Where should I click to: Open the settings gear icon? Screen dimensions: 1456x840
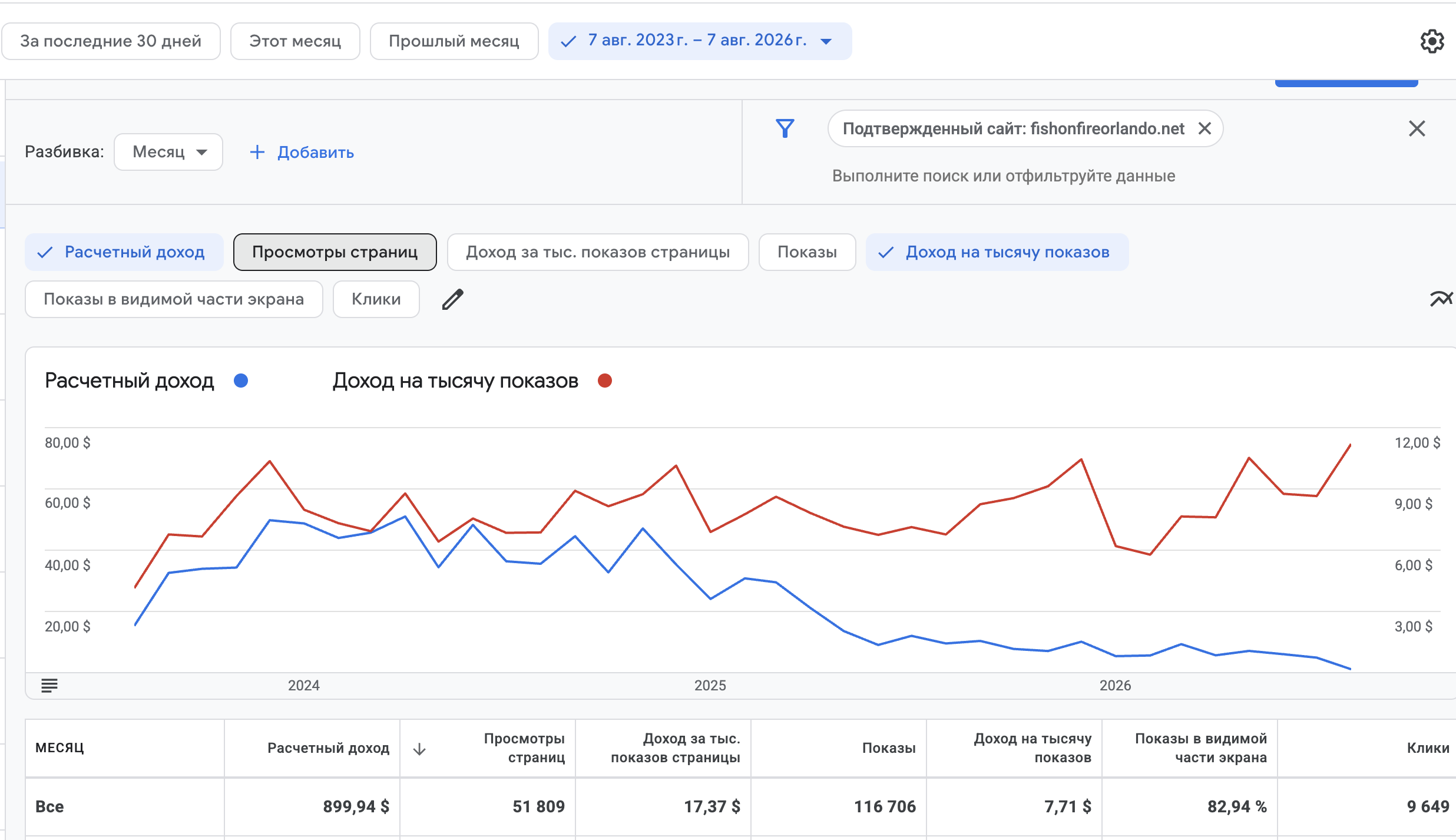[x=1432, y=41]
